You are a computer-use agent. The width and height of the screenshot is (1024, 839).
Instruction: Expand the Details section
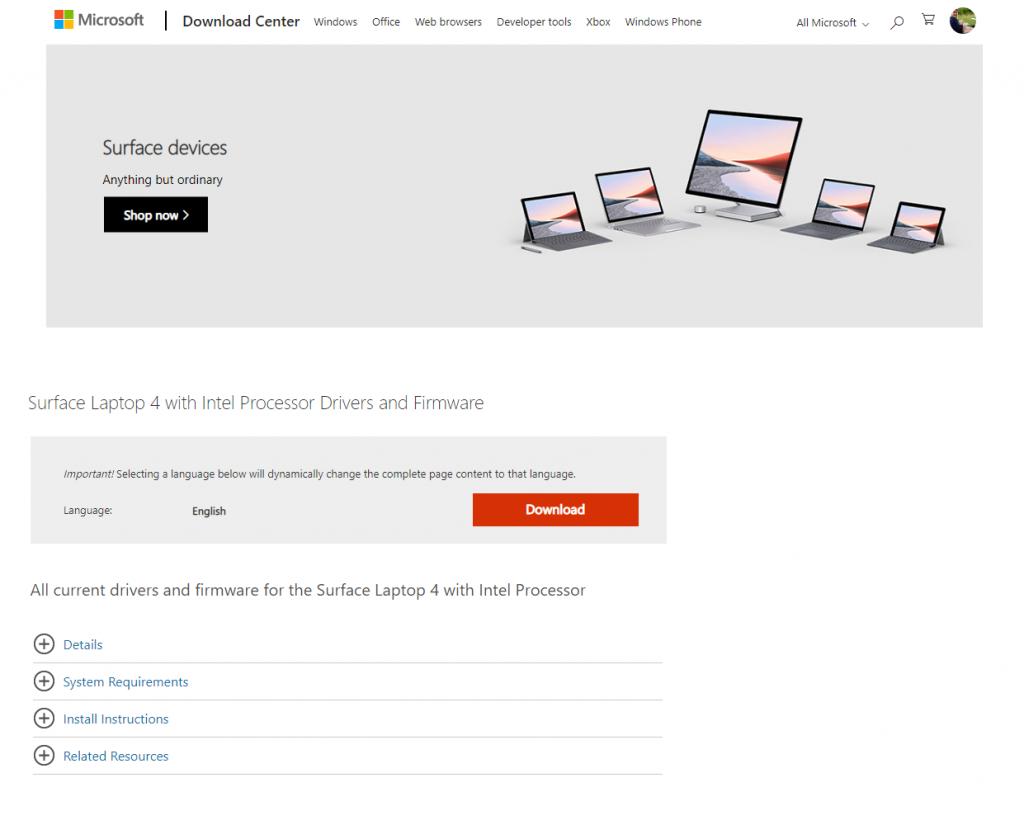click(x=83, y=645)
